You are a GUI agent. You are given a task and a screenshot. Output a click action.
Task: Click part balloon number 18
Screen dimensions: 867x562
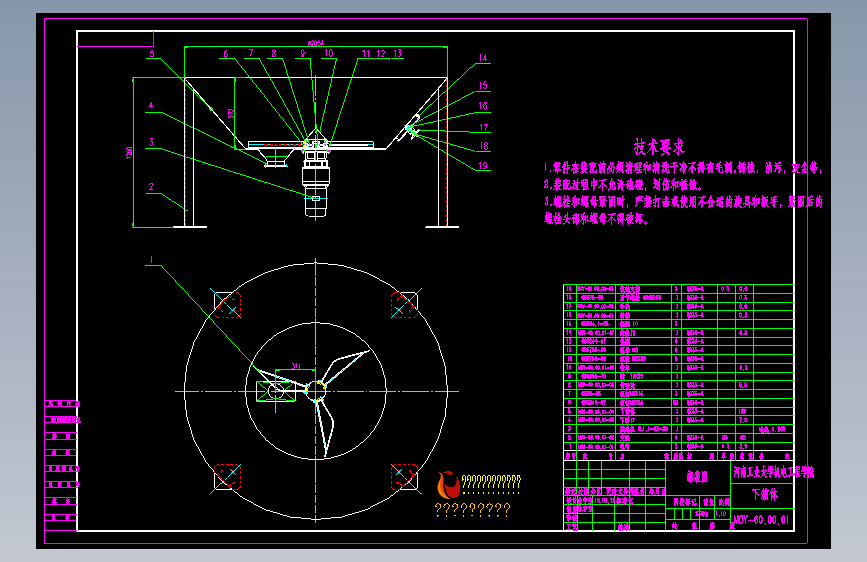[x=484, y=146]
